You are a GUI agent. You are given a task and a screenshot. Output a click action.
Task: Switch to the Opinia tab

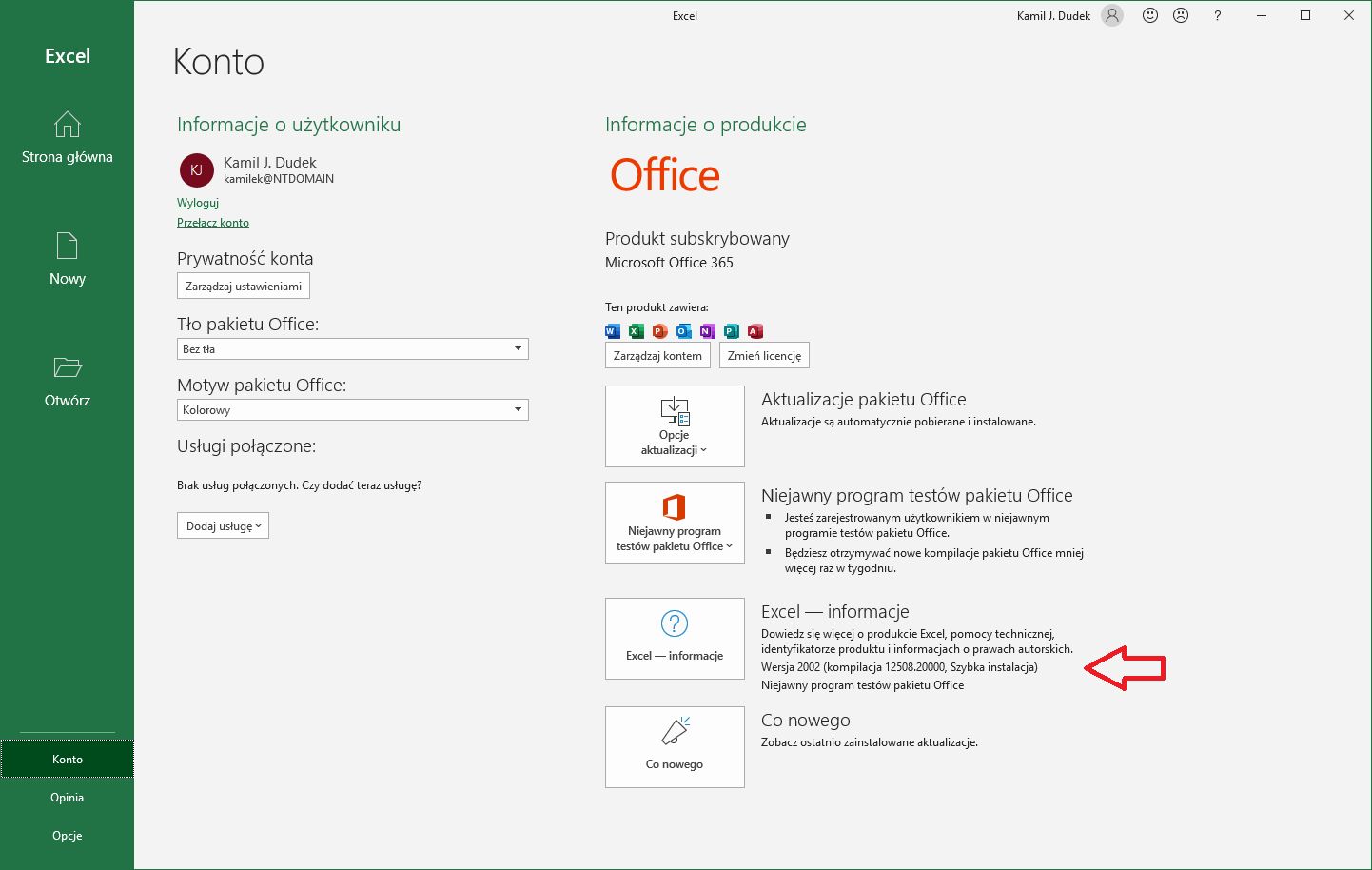[67, 797]
